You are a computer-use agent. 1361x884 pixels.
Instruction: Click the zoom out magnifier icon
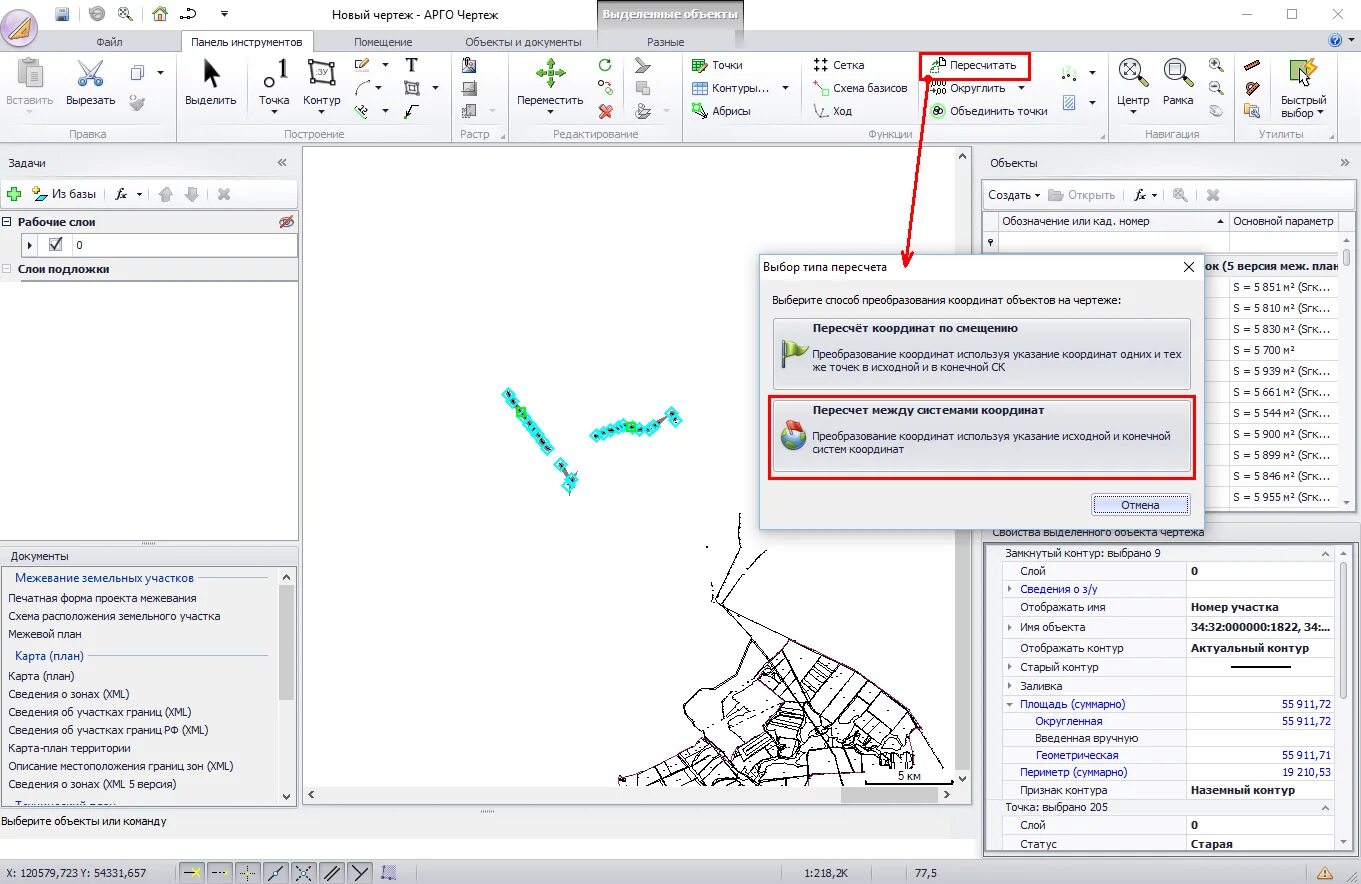tap(1216, 88)
